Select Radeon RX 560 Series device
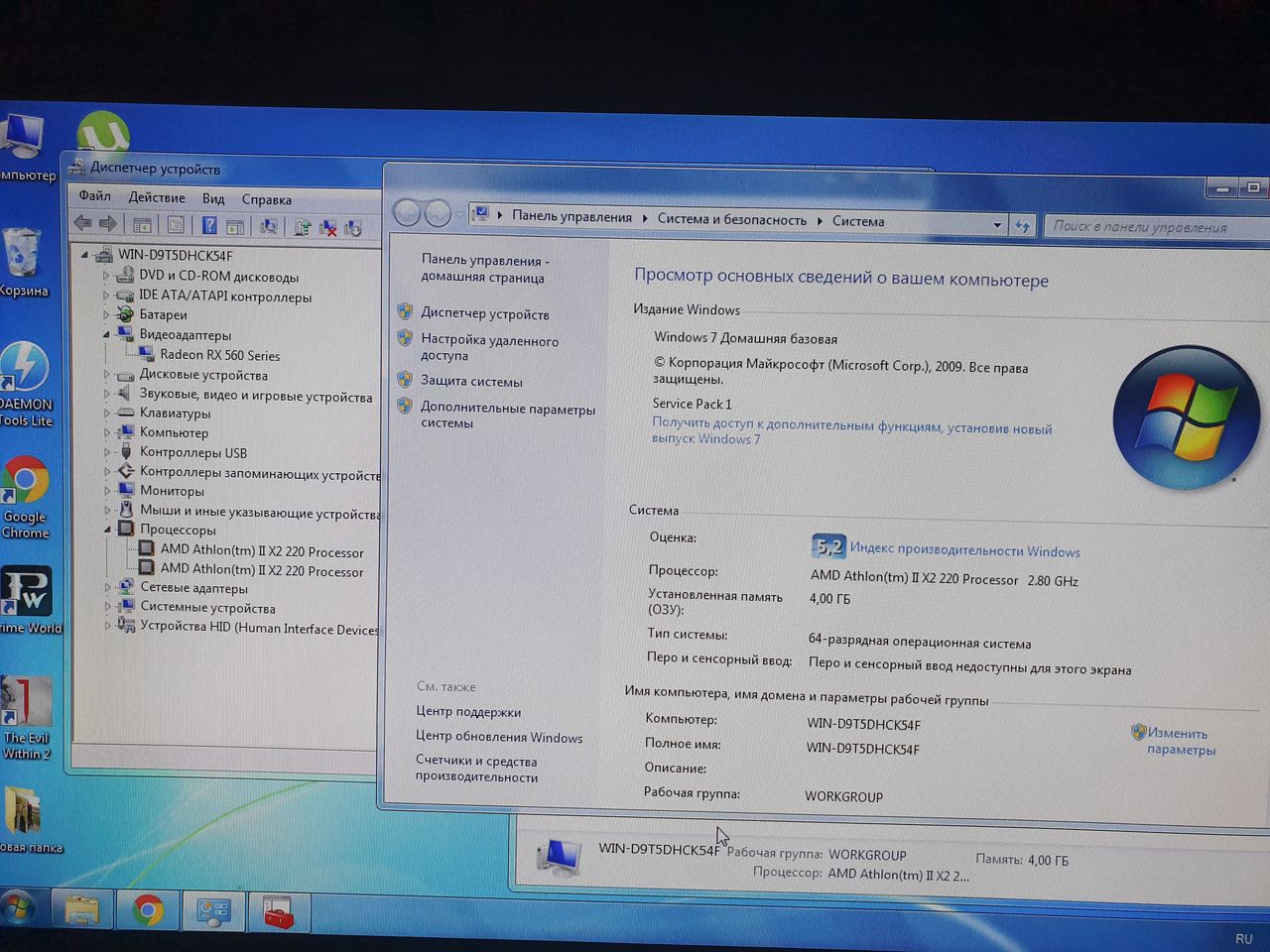 click(x=219, y=355)
